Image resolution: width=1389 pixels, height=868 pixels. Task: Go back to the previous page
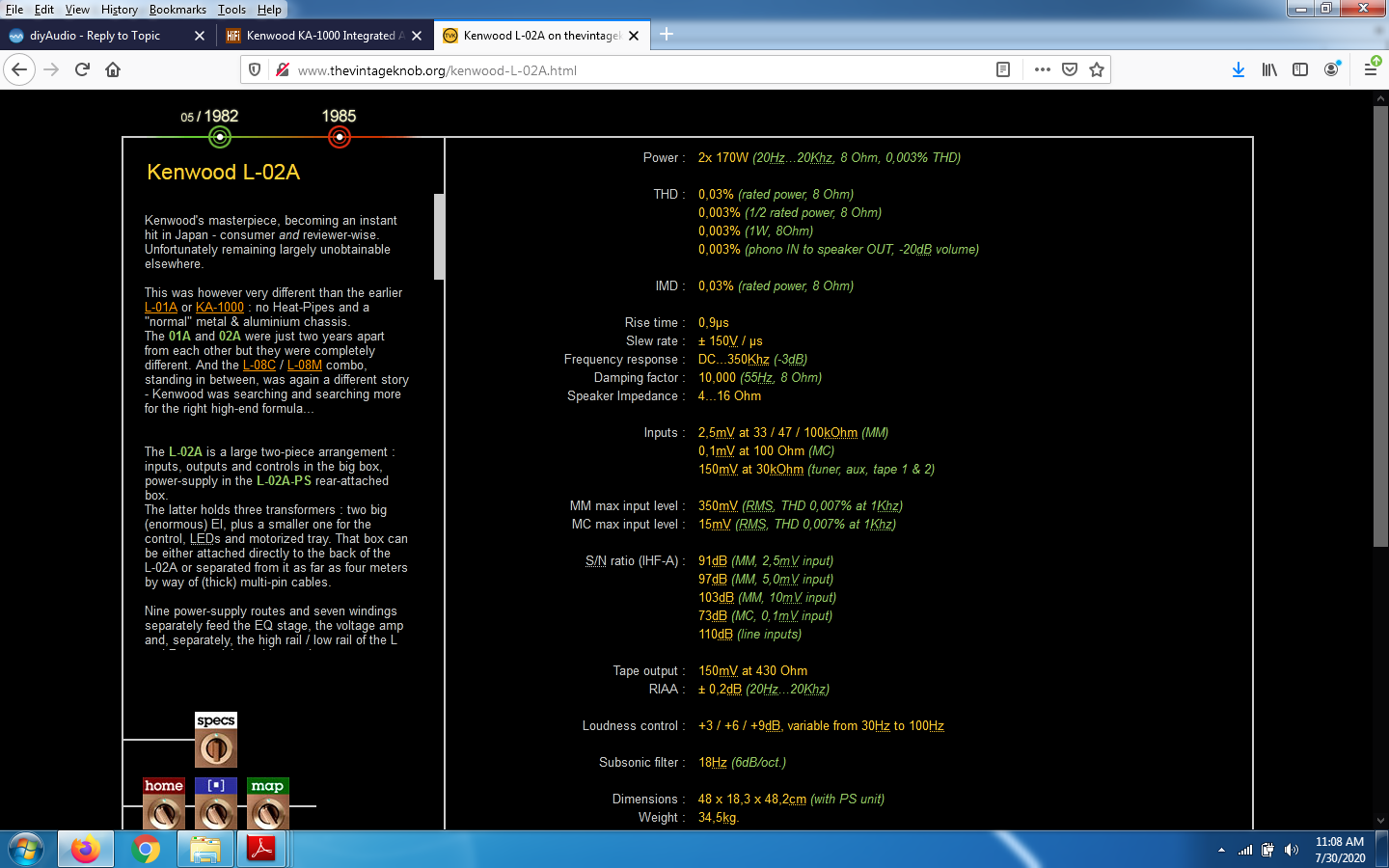tap(19, 69)
